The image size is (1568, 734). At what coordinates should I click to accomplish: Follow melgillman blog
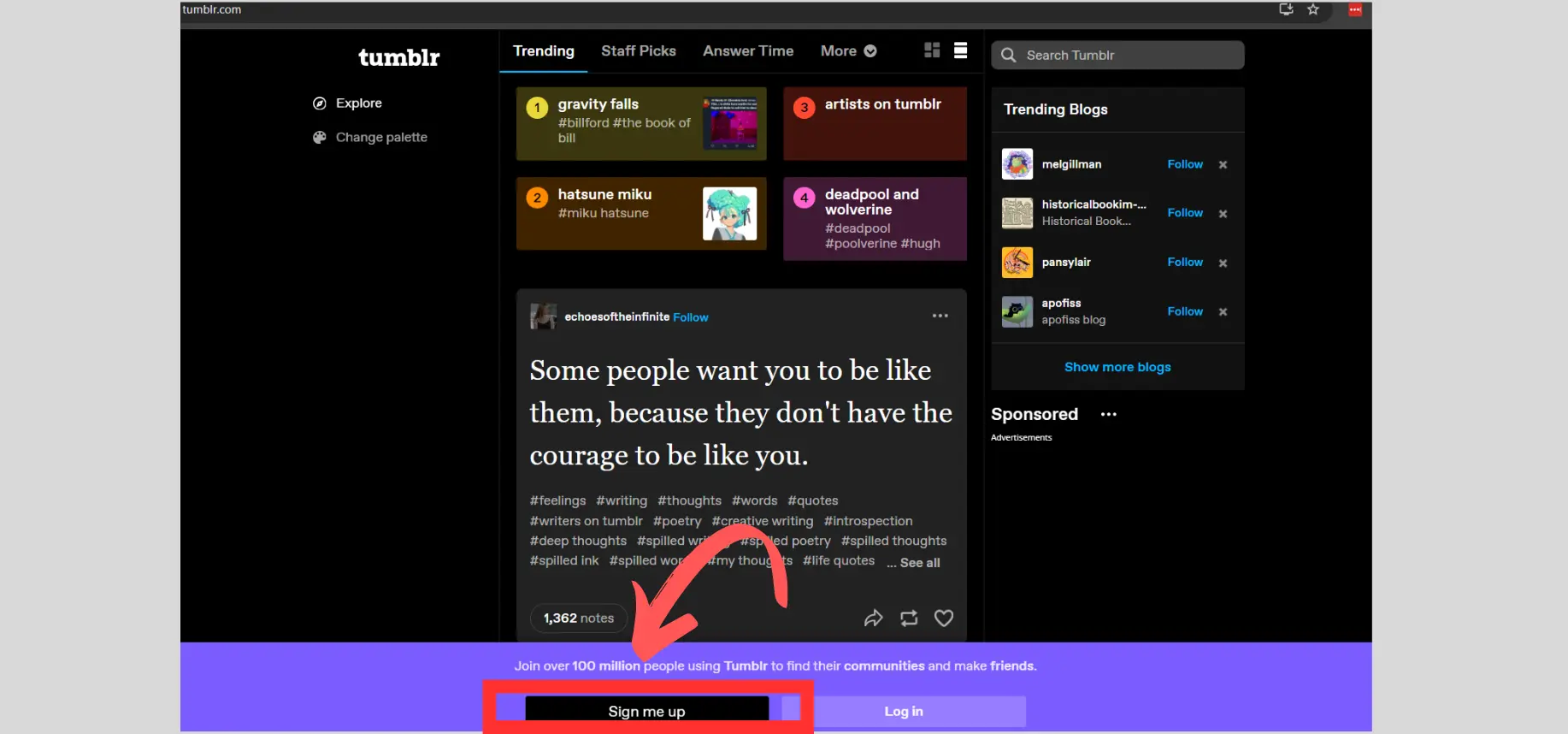[1185, 164]
